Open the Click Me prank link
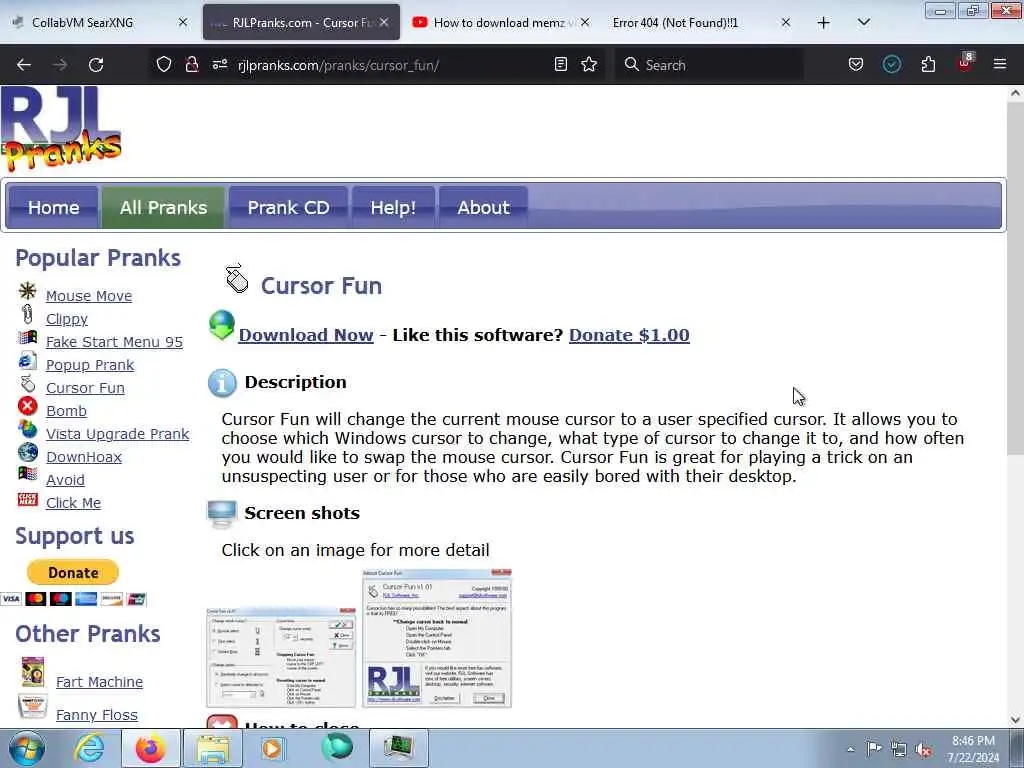Image resolution: width=1024 pixels, height=768 pixels. pyautogui.click(x=73, y=503)
